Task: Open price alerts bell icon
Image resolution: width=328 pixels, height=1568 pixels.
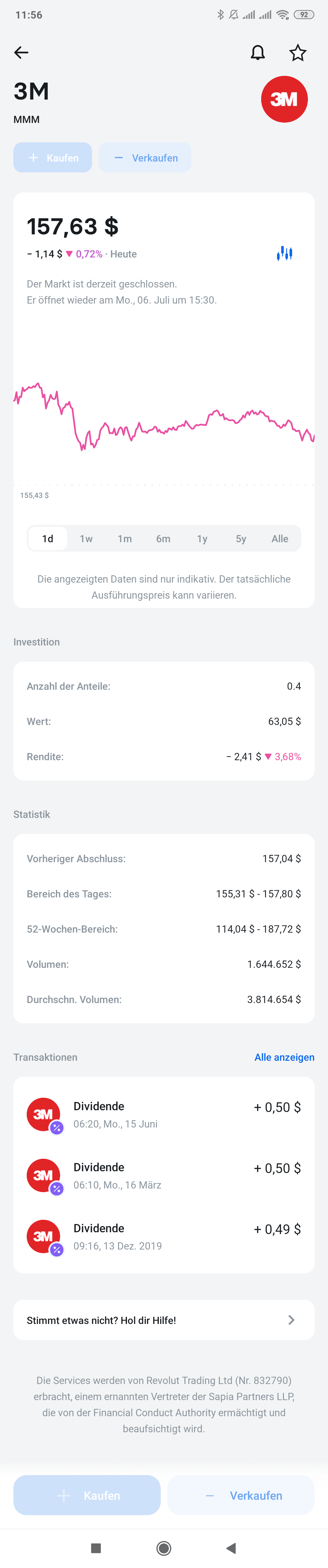Action: 258,53
